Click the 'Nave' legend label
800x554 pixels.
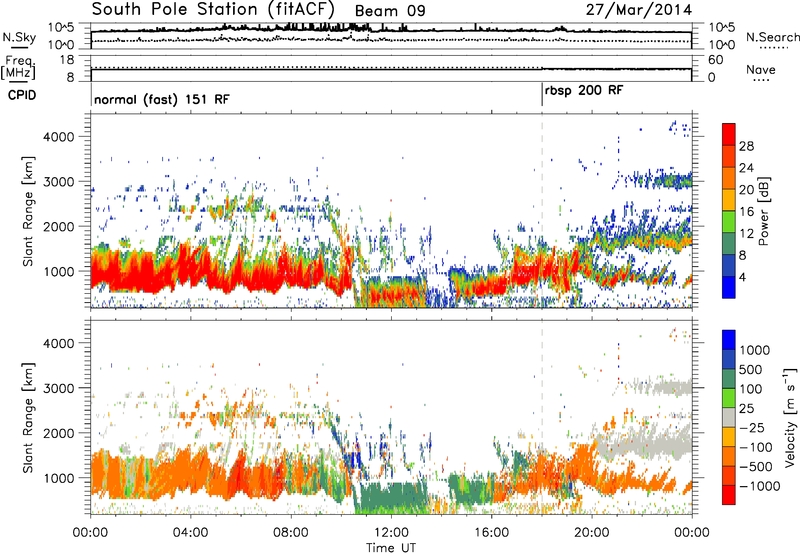pyautogui.click(x=761, y=70)
